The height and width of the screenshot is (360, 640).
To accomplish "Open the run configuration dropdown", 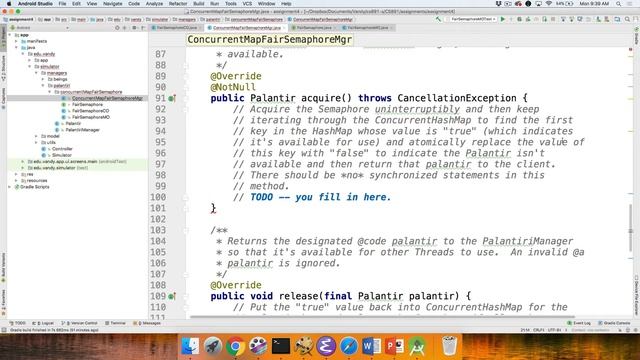I will coord(471,19).
